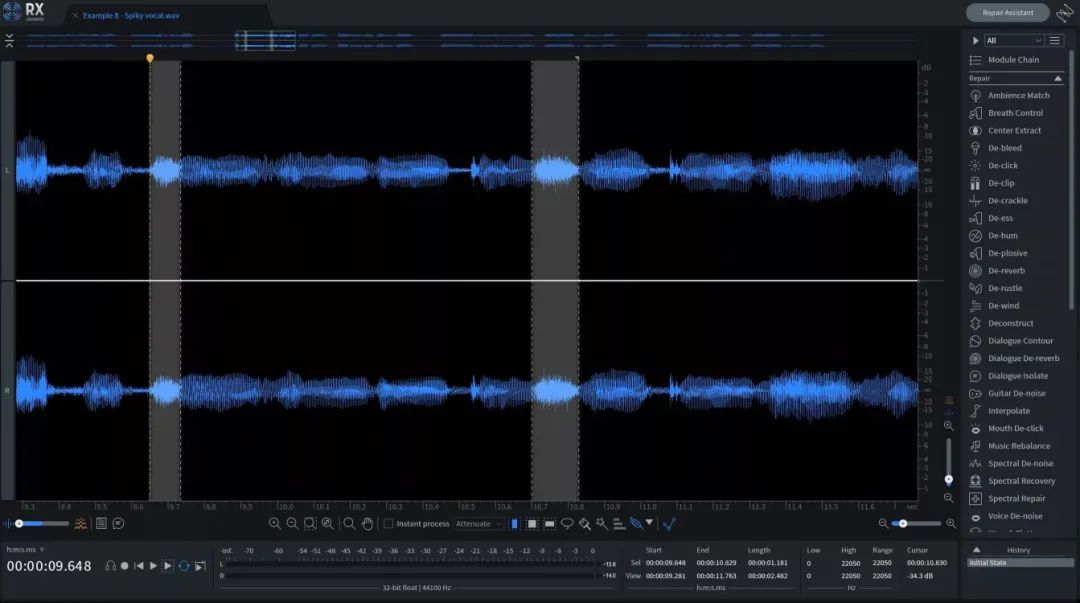Collapse the waveform overview bar
The height and width of the screenshot is (603, 1080).
point(9,41)
